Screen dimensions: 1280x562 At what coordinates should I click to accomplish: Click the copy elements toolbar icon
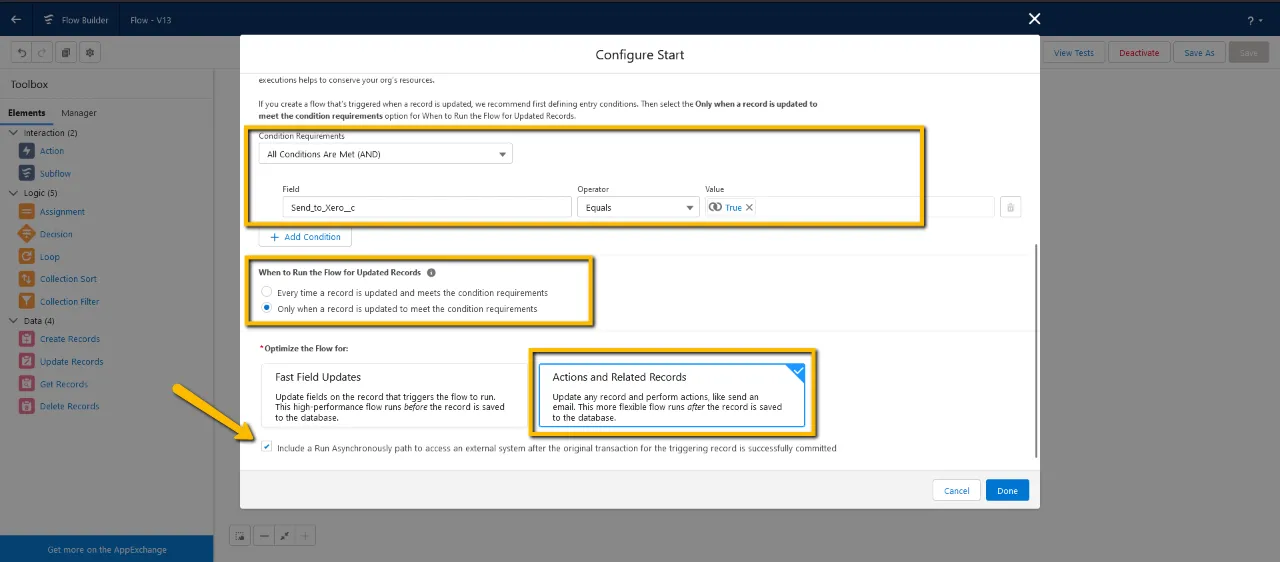[x=65, y=52]
